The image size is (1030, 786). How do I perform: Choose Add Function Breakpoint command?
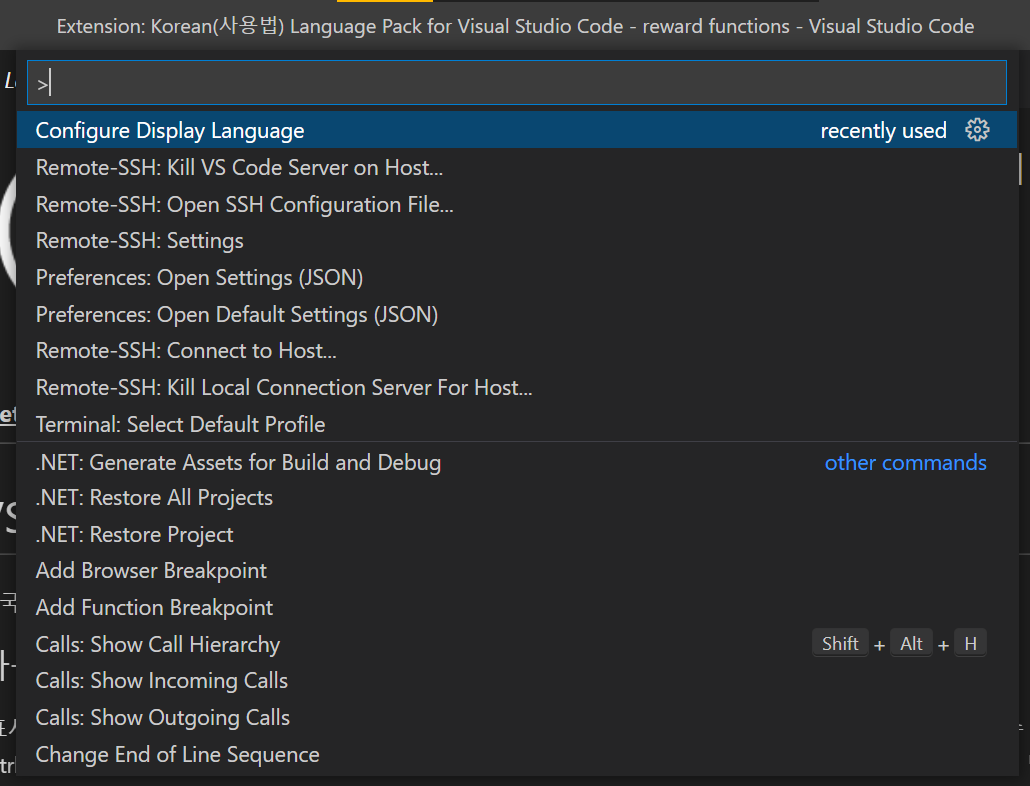pos(516,607)
